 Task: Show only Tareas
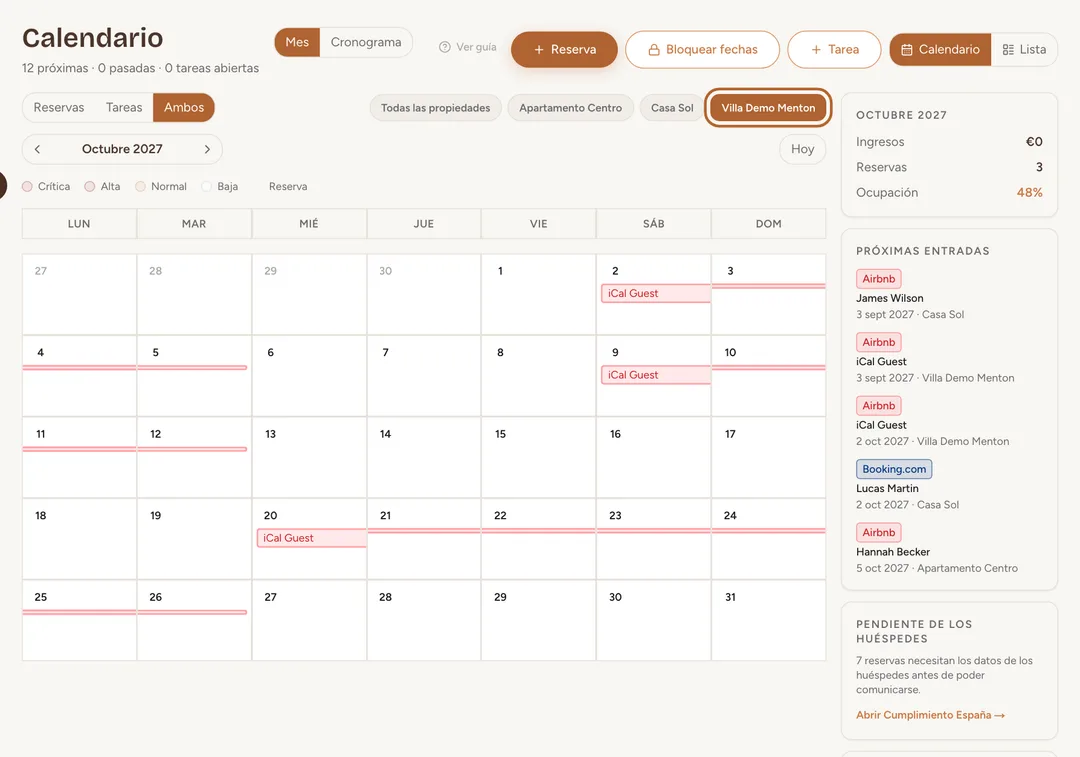(x=124, y=107)
